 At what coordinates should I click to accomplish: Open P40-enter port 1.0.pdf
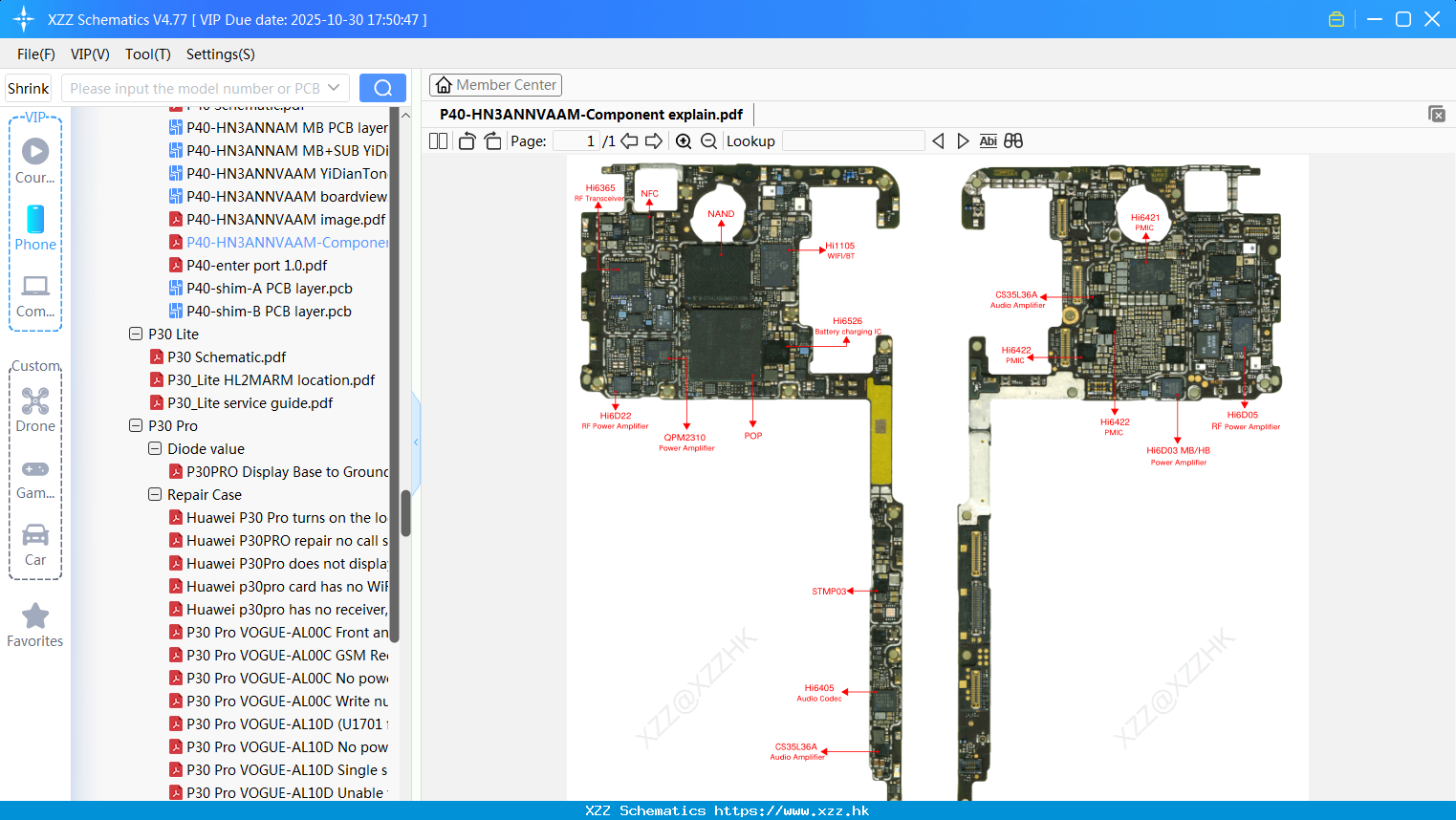(x=249, y=265)
